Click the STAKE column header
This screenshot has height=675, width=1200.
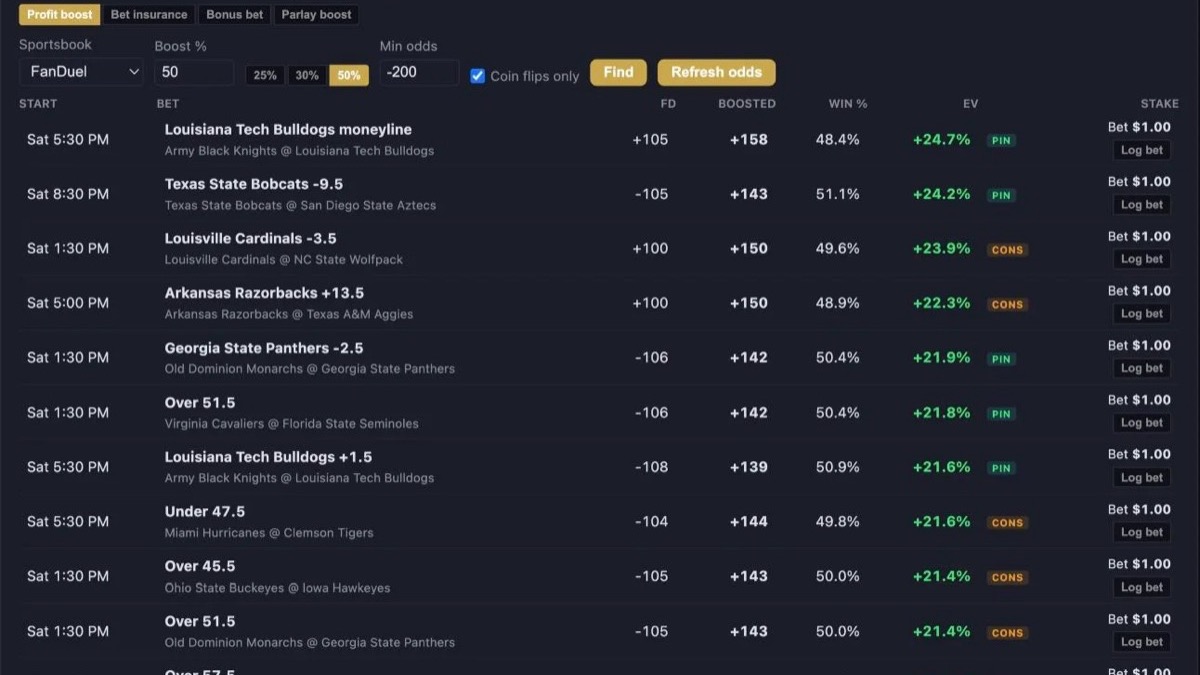pos(1160,104)
